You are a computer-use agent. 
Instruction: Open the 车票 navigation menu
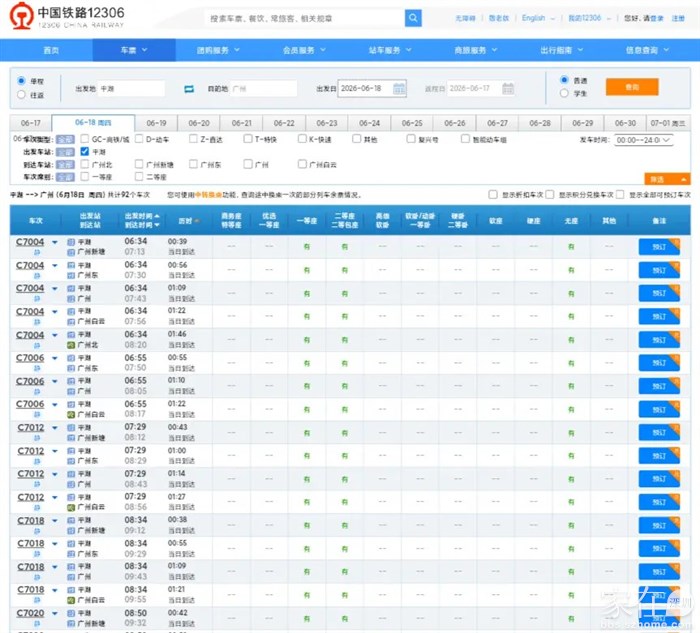click(134, 50)
